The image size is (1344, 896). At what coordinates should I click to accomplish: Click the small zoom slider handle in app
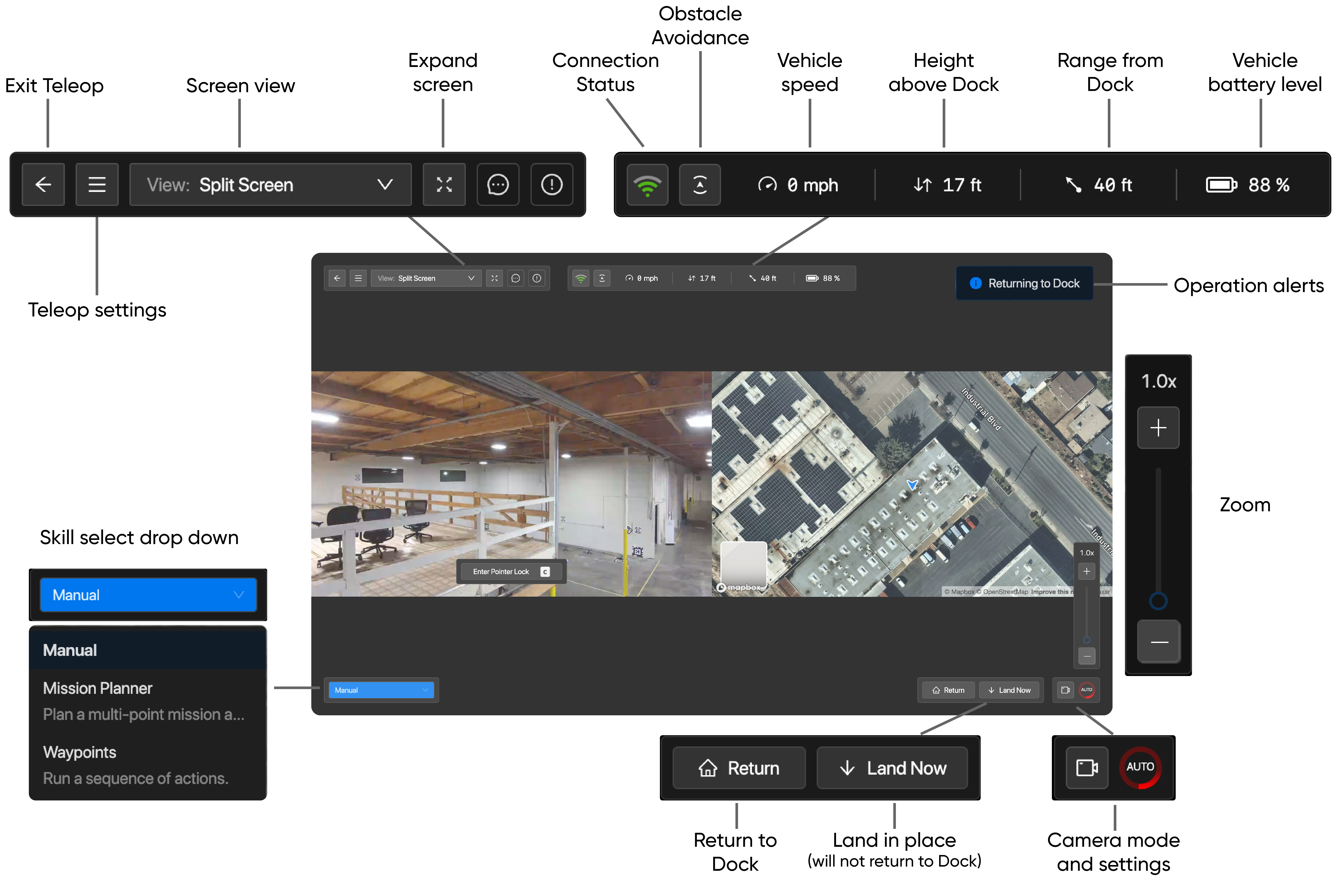1087,640
